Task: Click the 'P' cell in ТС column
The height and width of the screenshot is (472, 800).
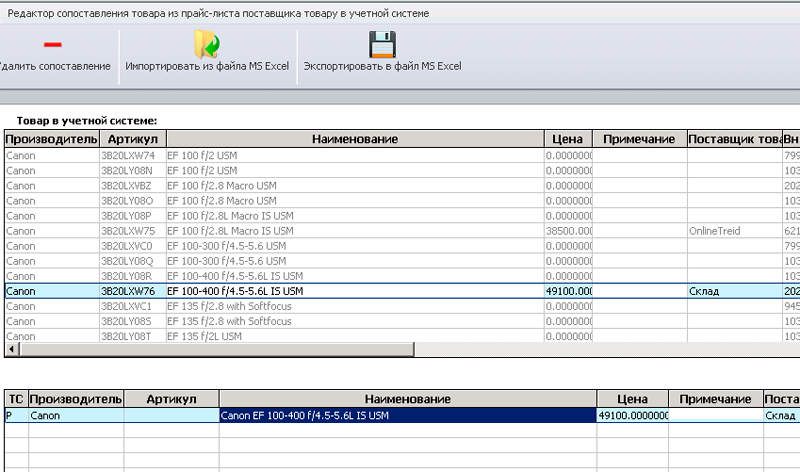Action: point(16,415)
